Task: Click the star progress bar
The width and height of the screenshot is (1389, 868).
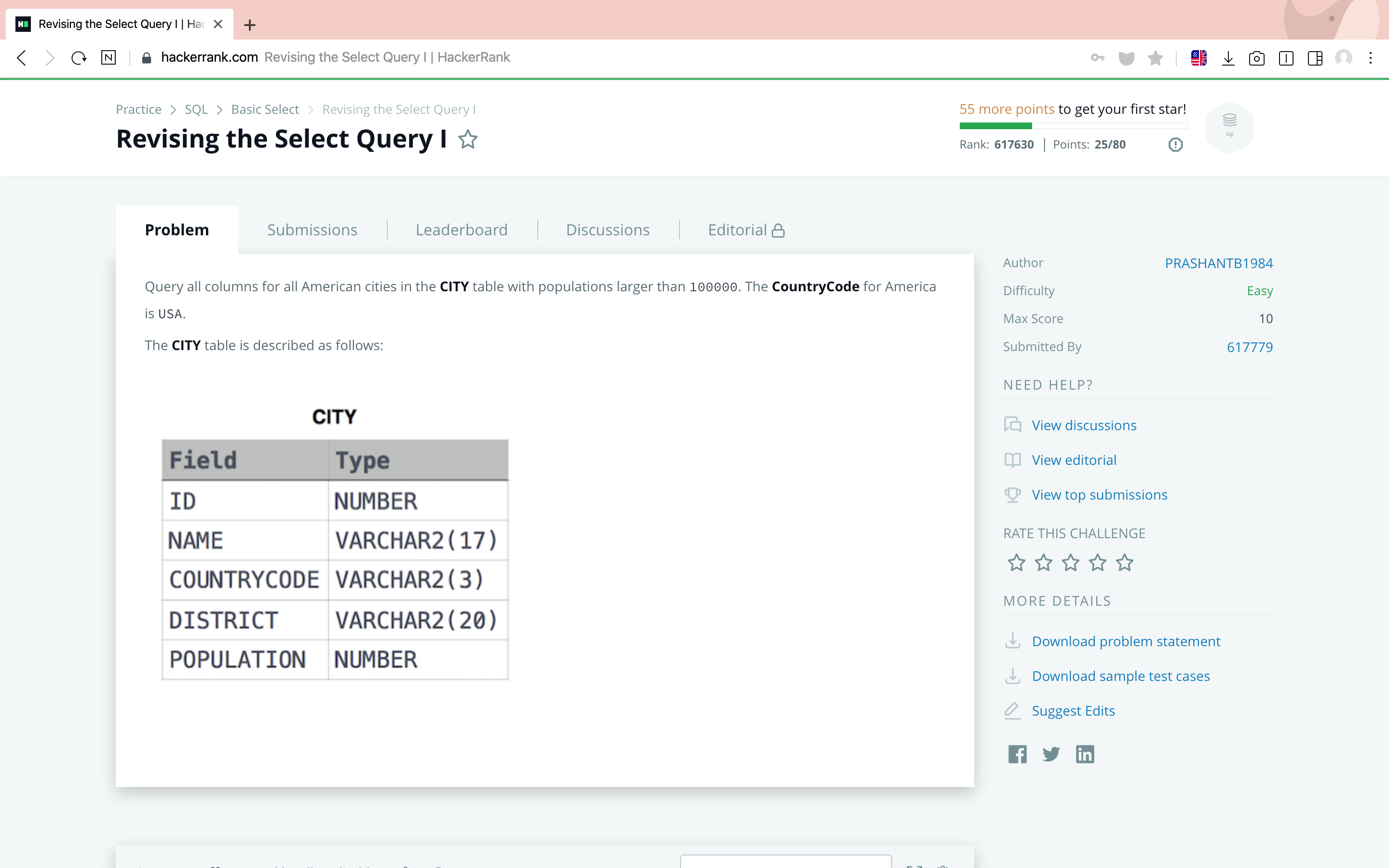Action: (x=1073, y=126)
